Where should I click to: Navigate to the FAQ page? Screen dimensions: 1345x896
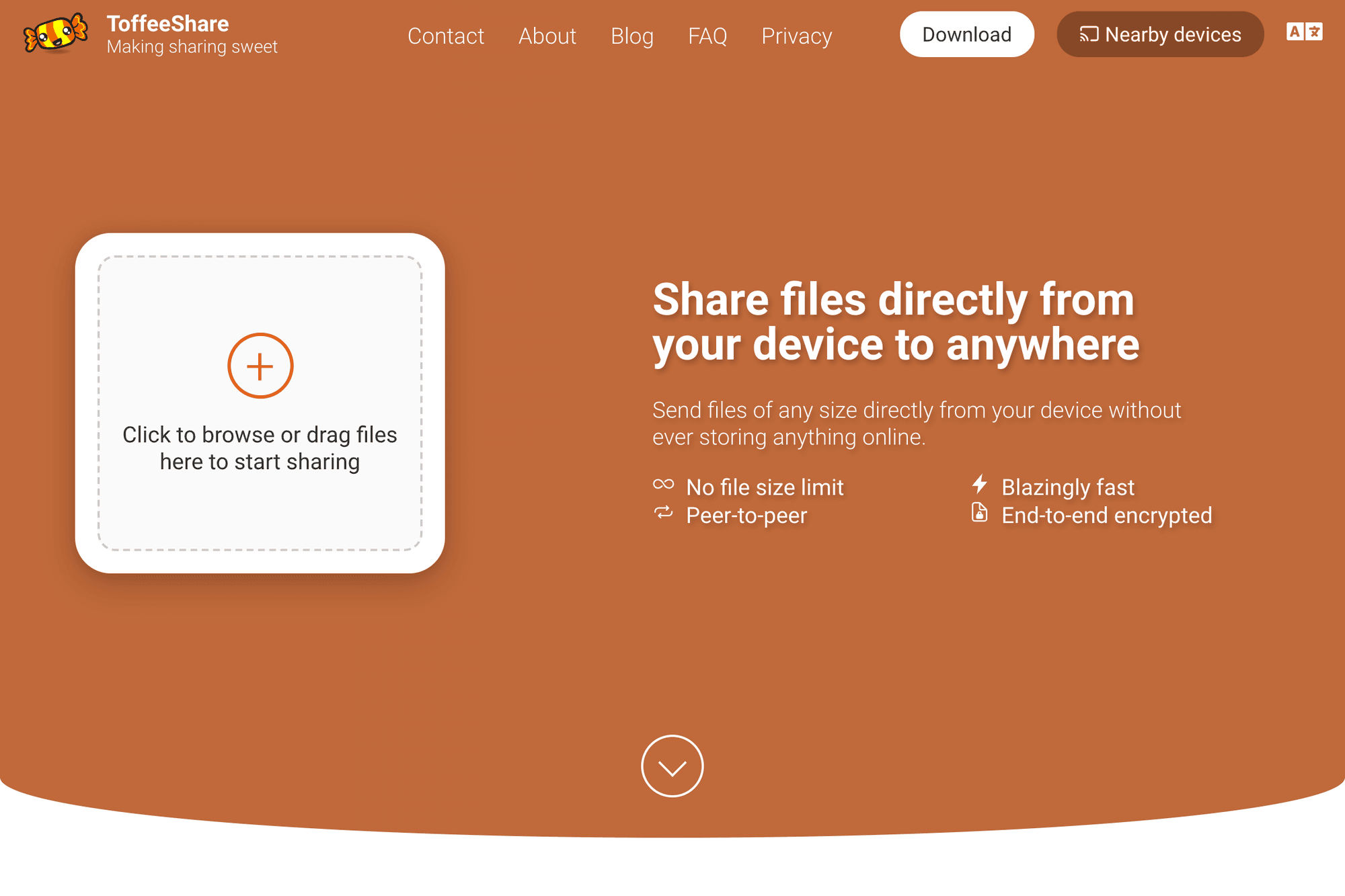click(x=707, y=36)
